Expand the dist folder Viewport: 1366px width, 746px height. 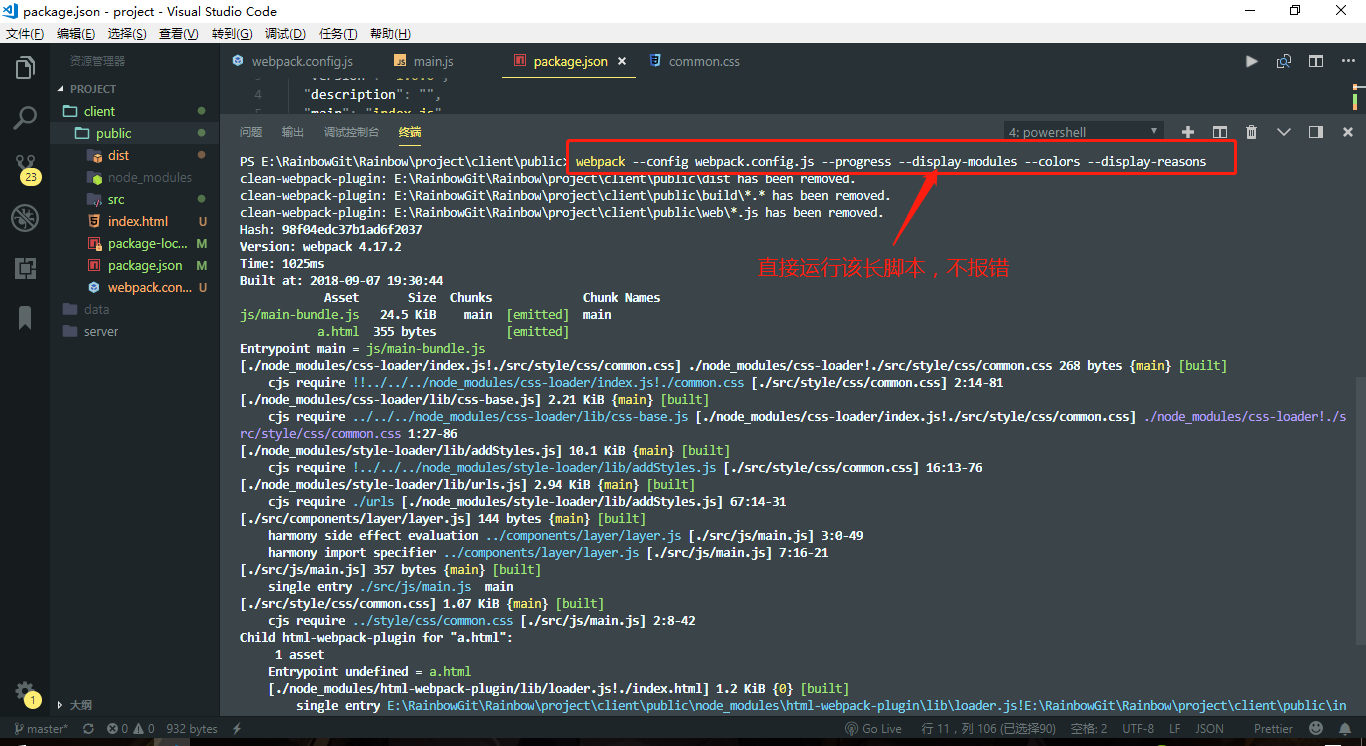coord(135,155)
